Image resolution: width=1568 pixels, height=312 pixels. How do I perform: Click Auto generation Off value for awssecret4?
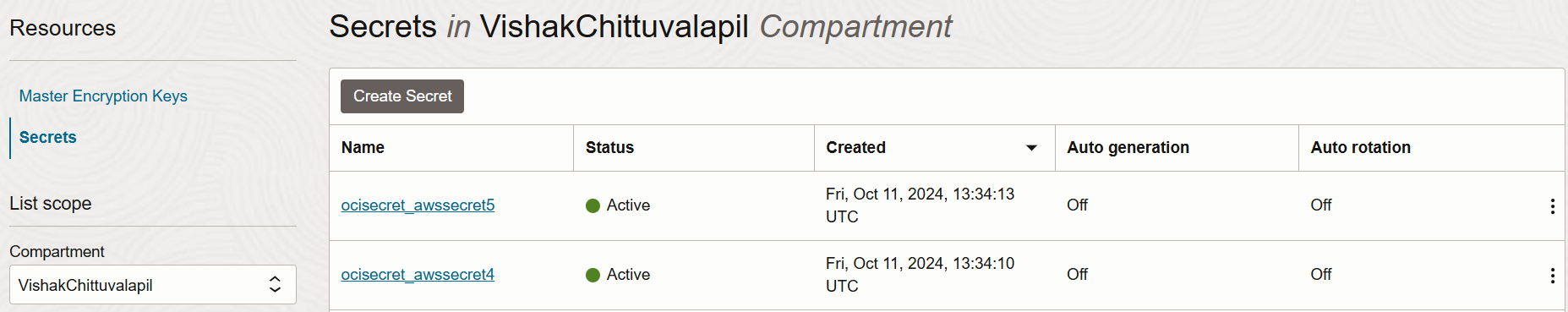pos(1077,275)
